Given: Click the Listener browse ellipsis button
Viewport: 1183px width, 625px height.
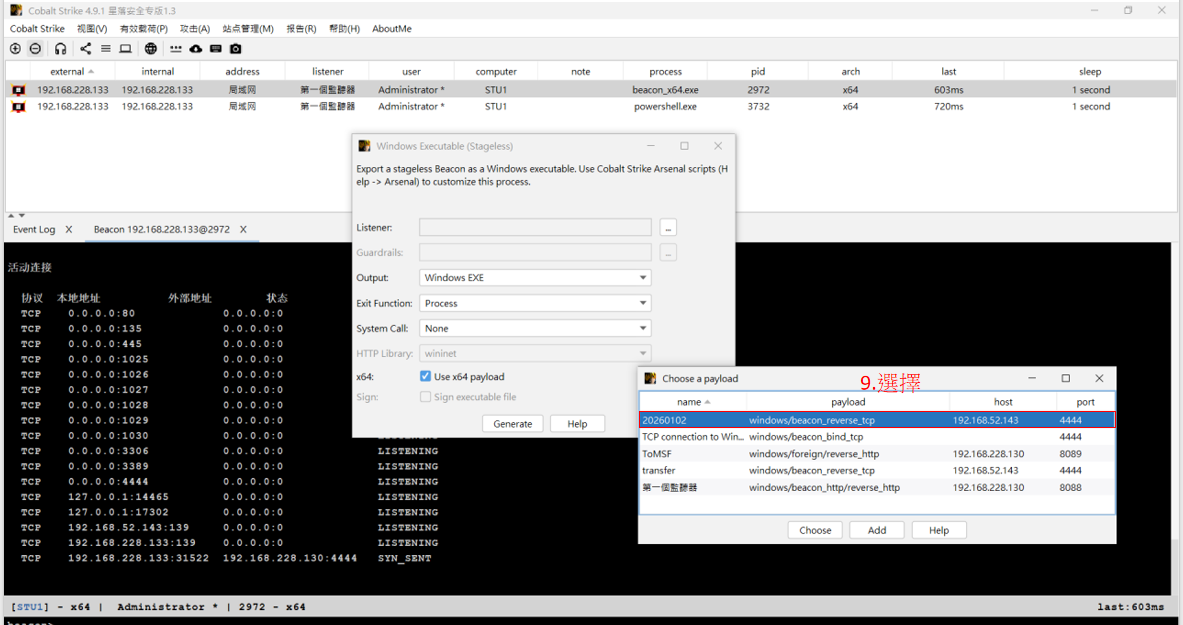Looking at the screenshot, I should [x=668, y=227].
